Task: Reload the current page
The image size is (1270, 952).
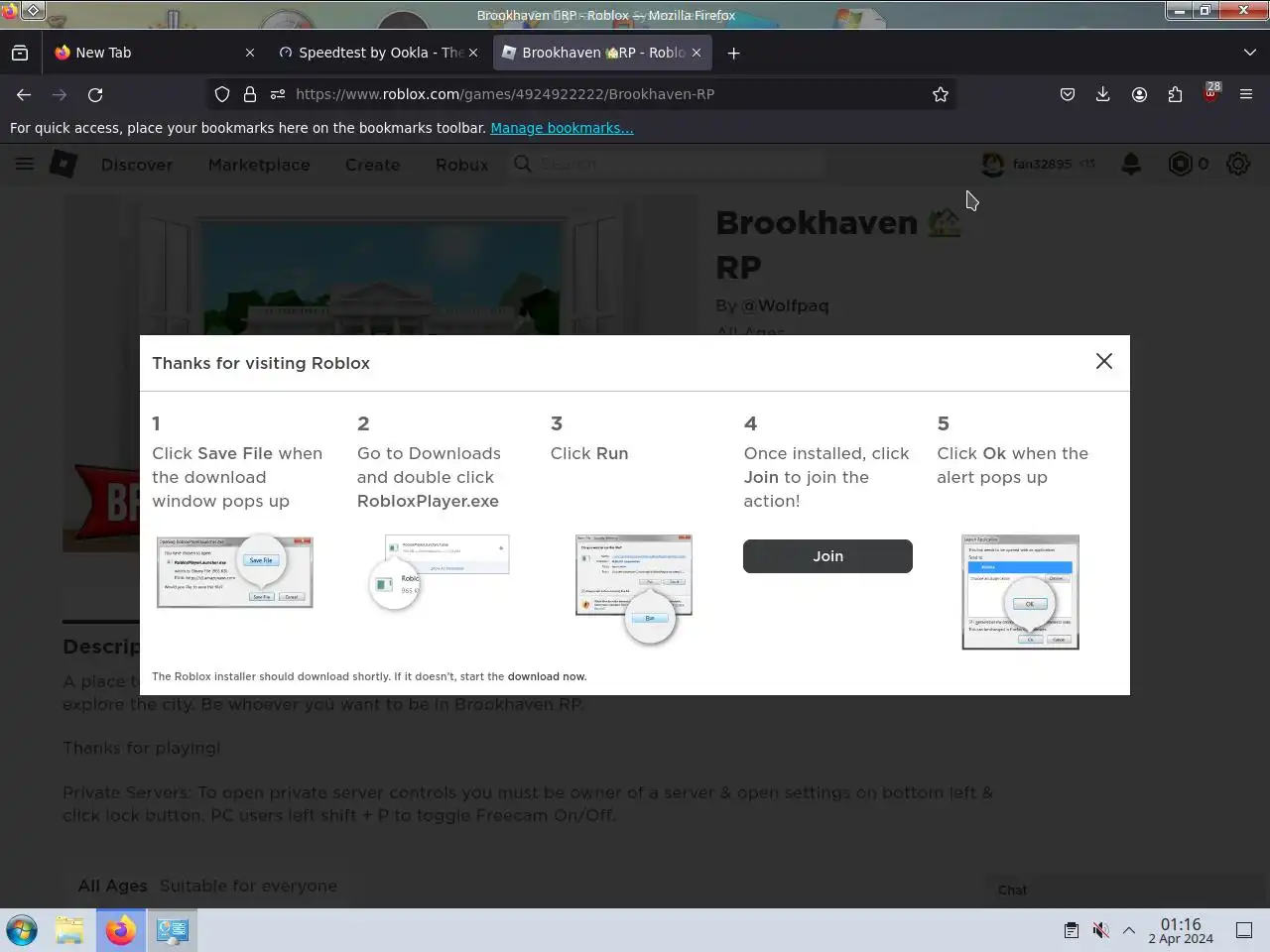Action: coord(95,94)
